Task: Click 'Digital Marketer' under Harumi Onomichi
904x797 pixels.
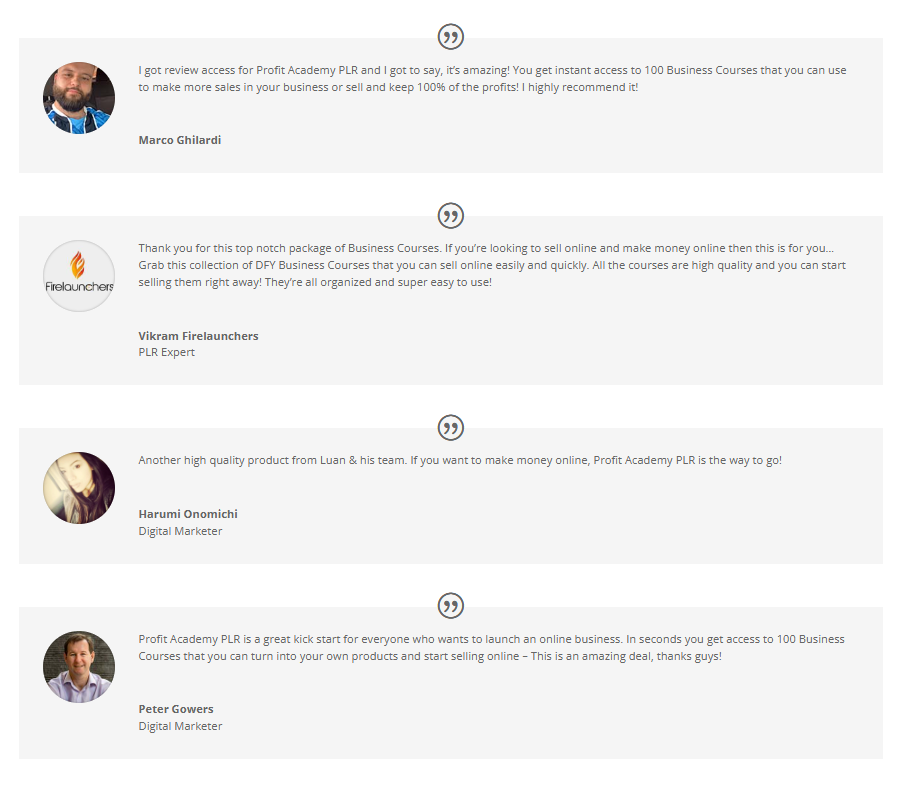Action: (180, 531)
